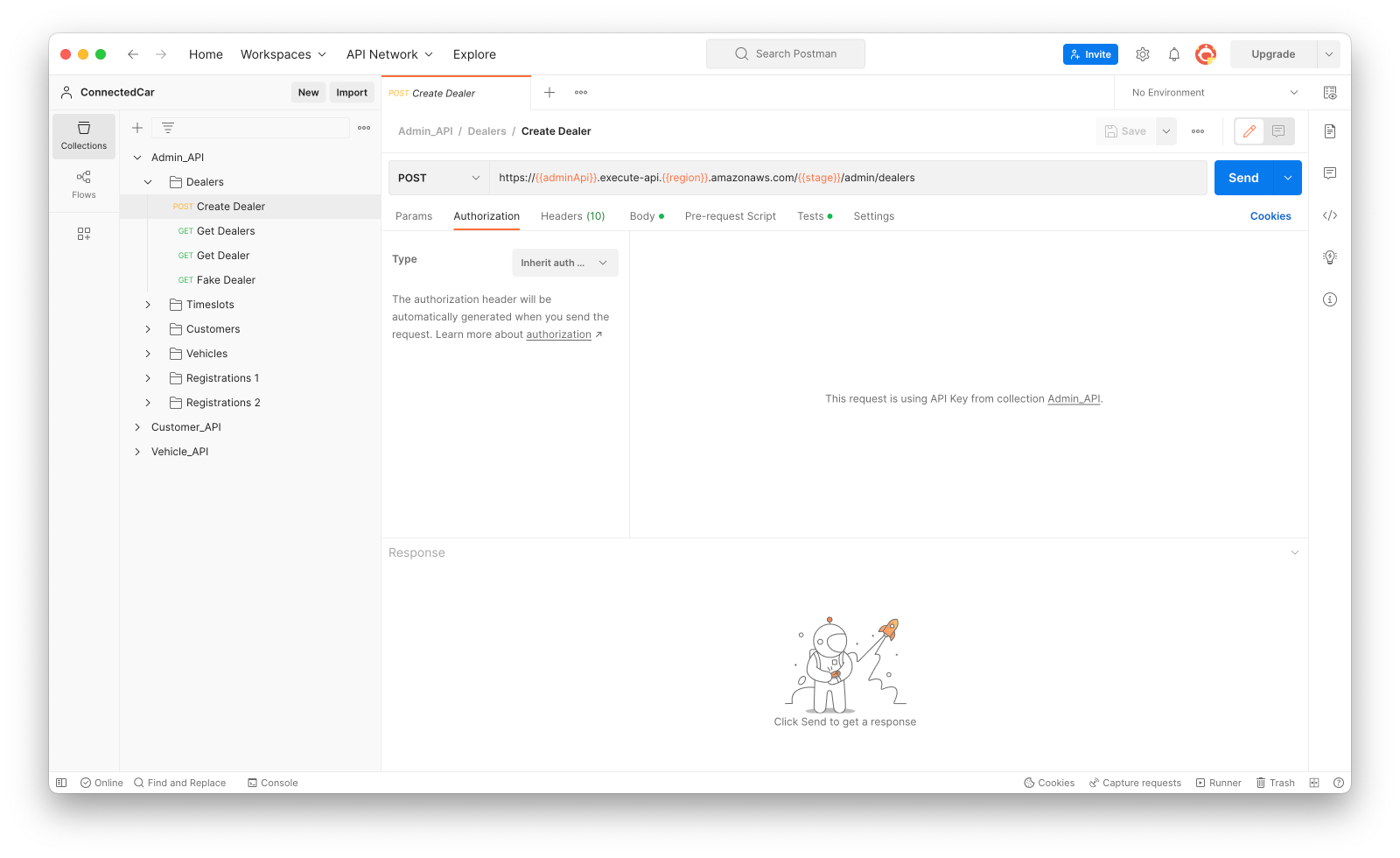Open the Send button options arrow

click(x=1288, y=178)
